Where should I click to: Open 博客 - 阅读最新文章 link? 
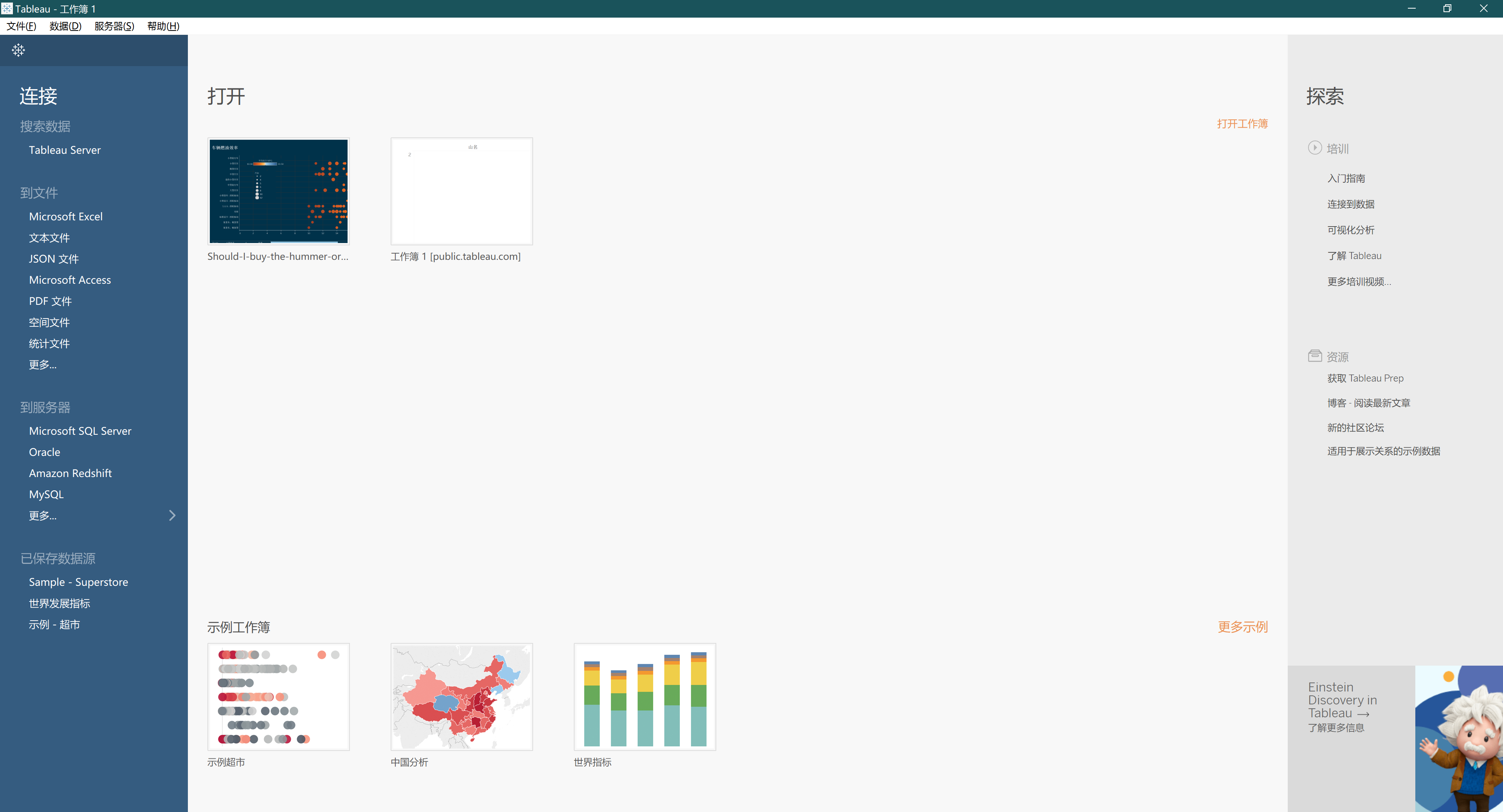(1369, 403)
